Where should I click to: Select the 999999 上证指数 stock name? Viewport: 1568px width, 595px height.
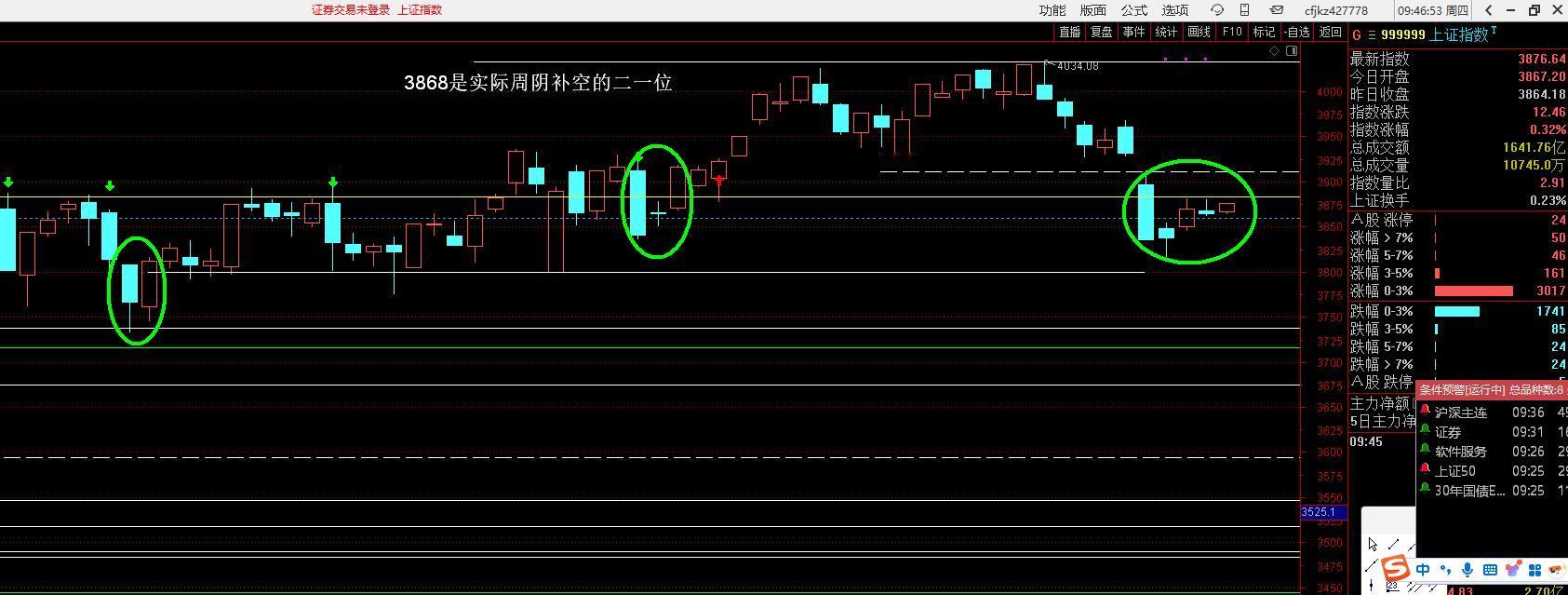click(1434, 34)
